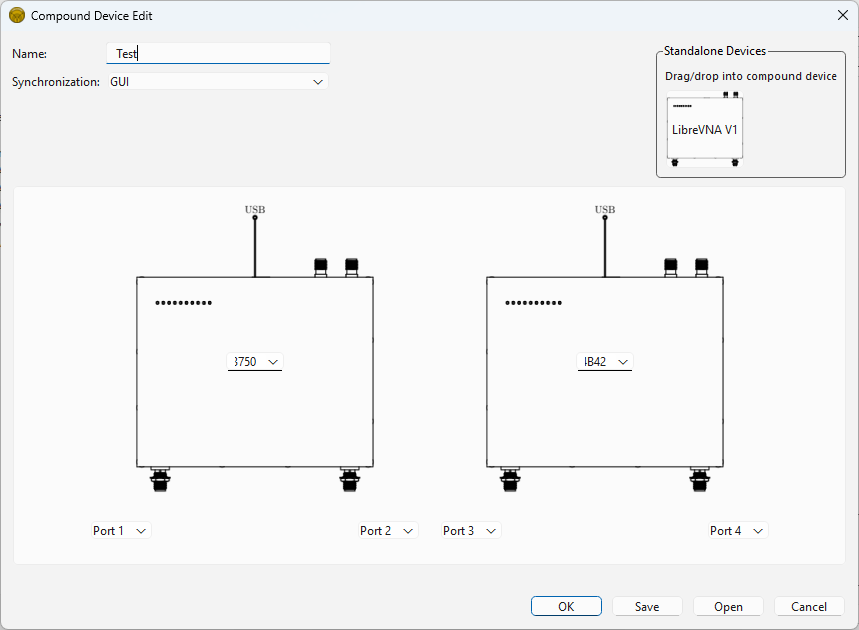Click the Port 2 connector on left device

pos(349,481)
